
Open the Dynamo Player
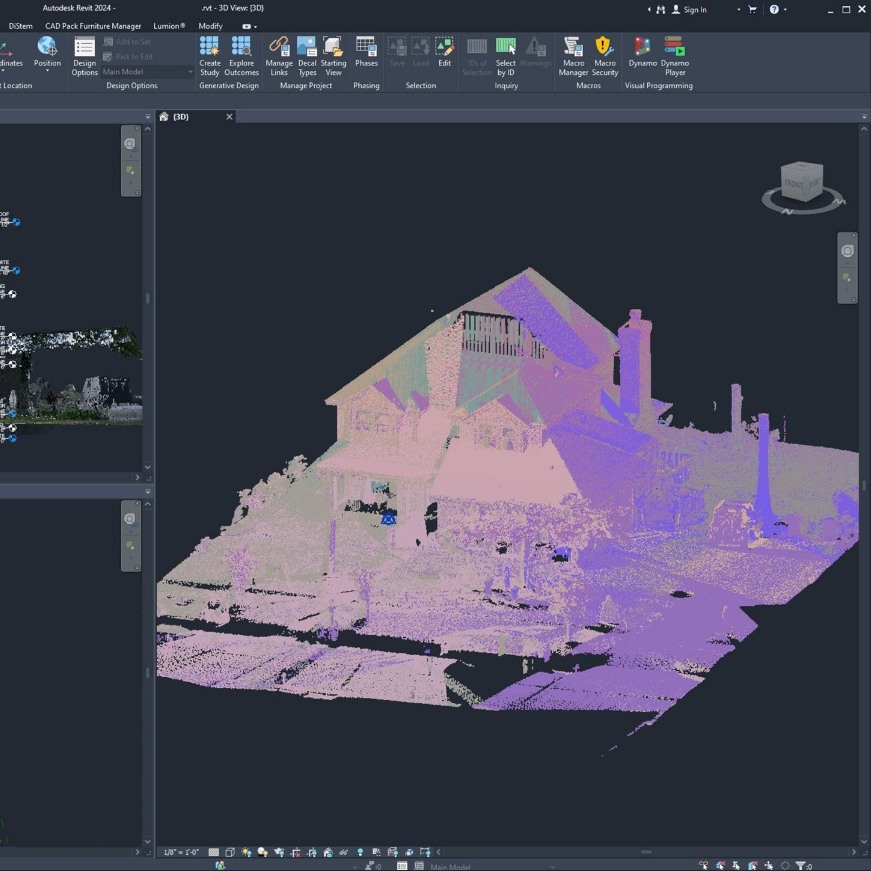pos(674,56)
